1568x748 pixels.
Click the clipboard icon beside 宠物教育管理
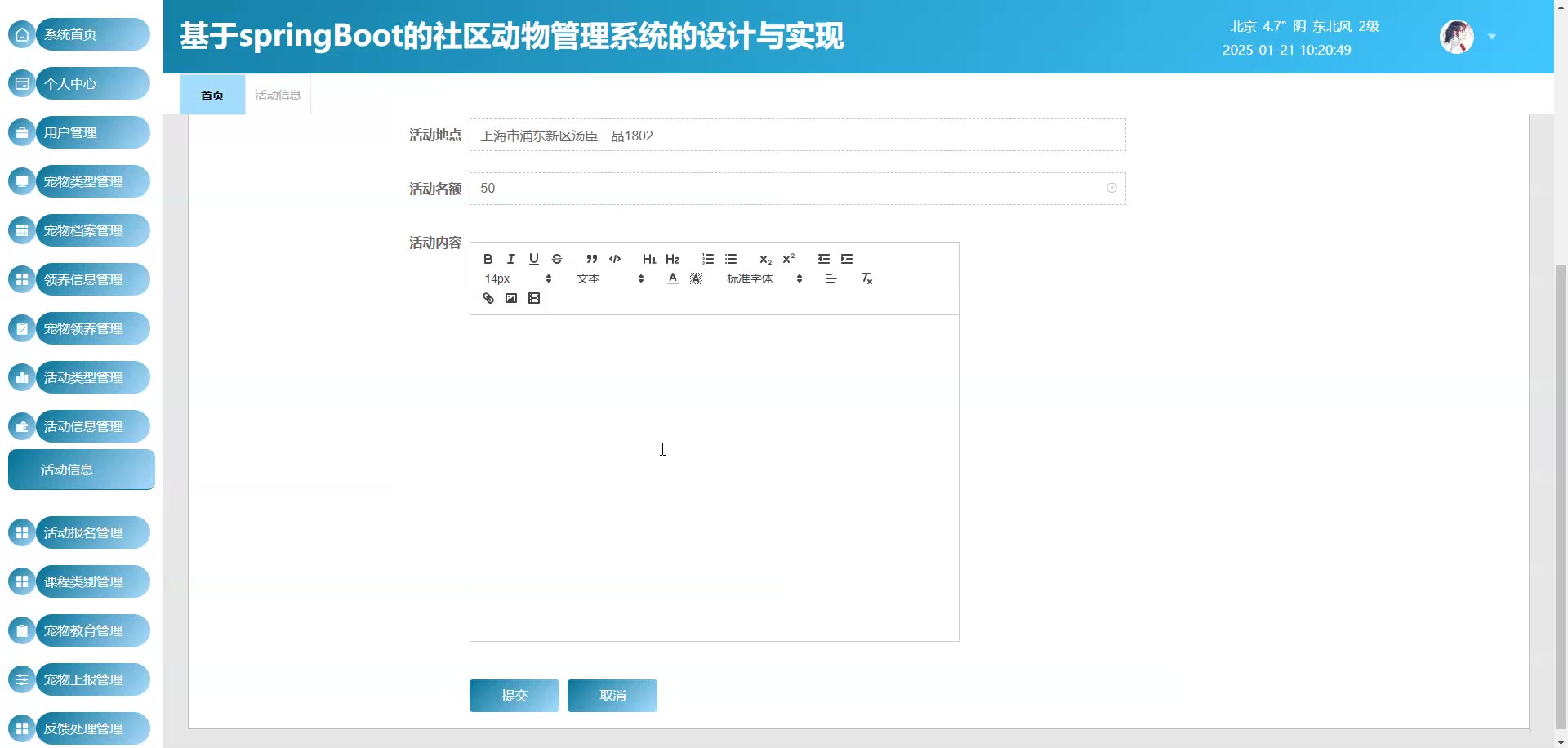point(22,630)
